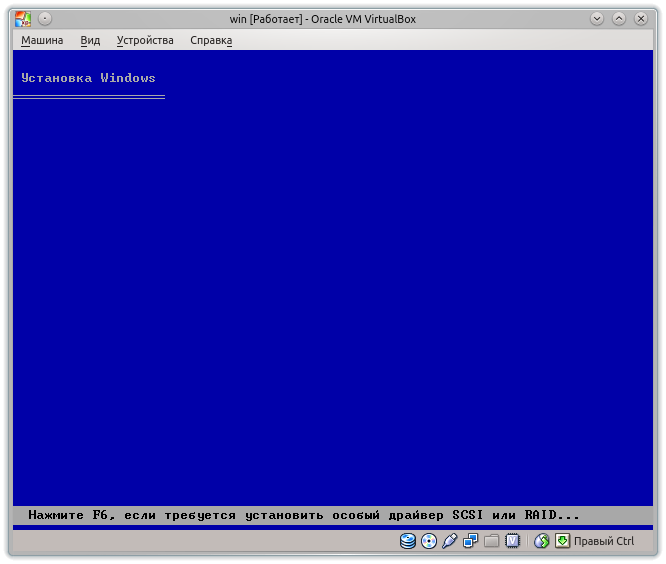Click the virtualization CPU chip indicator
The height and width of the screenshot is (564, 666).
[513, 541]
